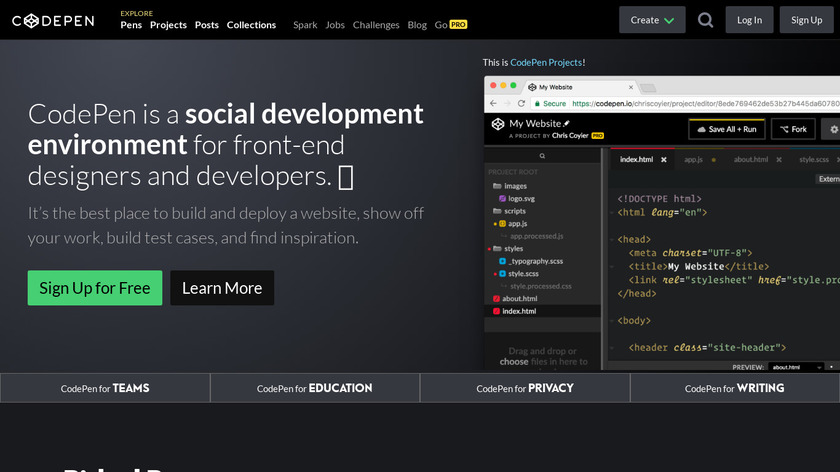Screen dimensions: 840x472
Task: Open settings gear in project editor
Action: tap(834, 129)
